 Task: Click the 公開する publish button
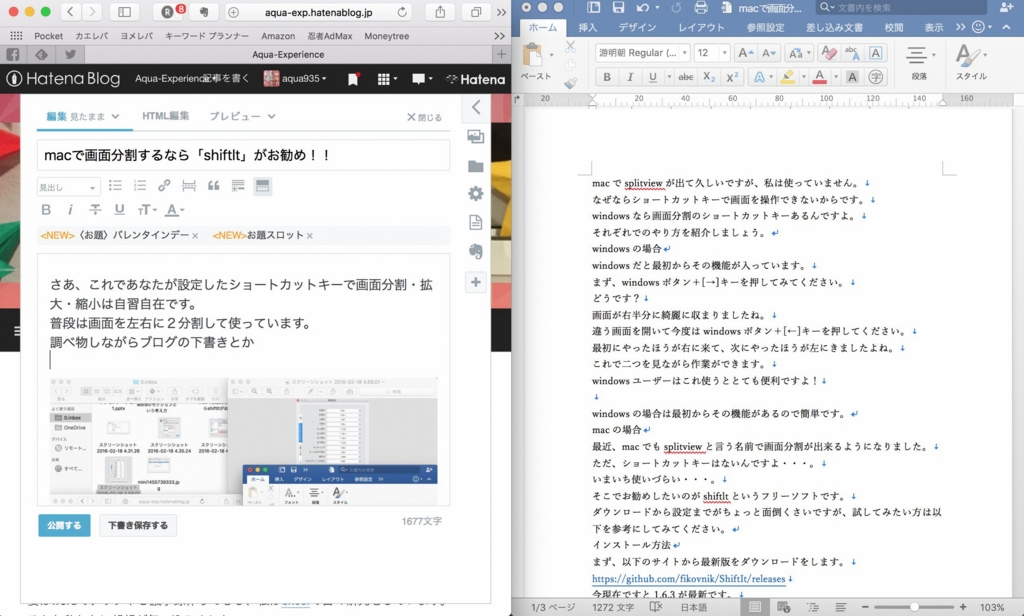[64, 525]
